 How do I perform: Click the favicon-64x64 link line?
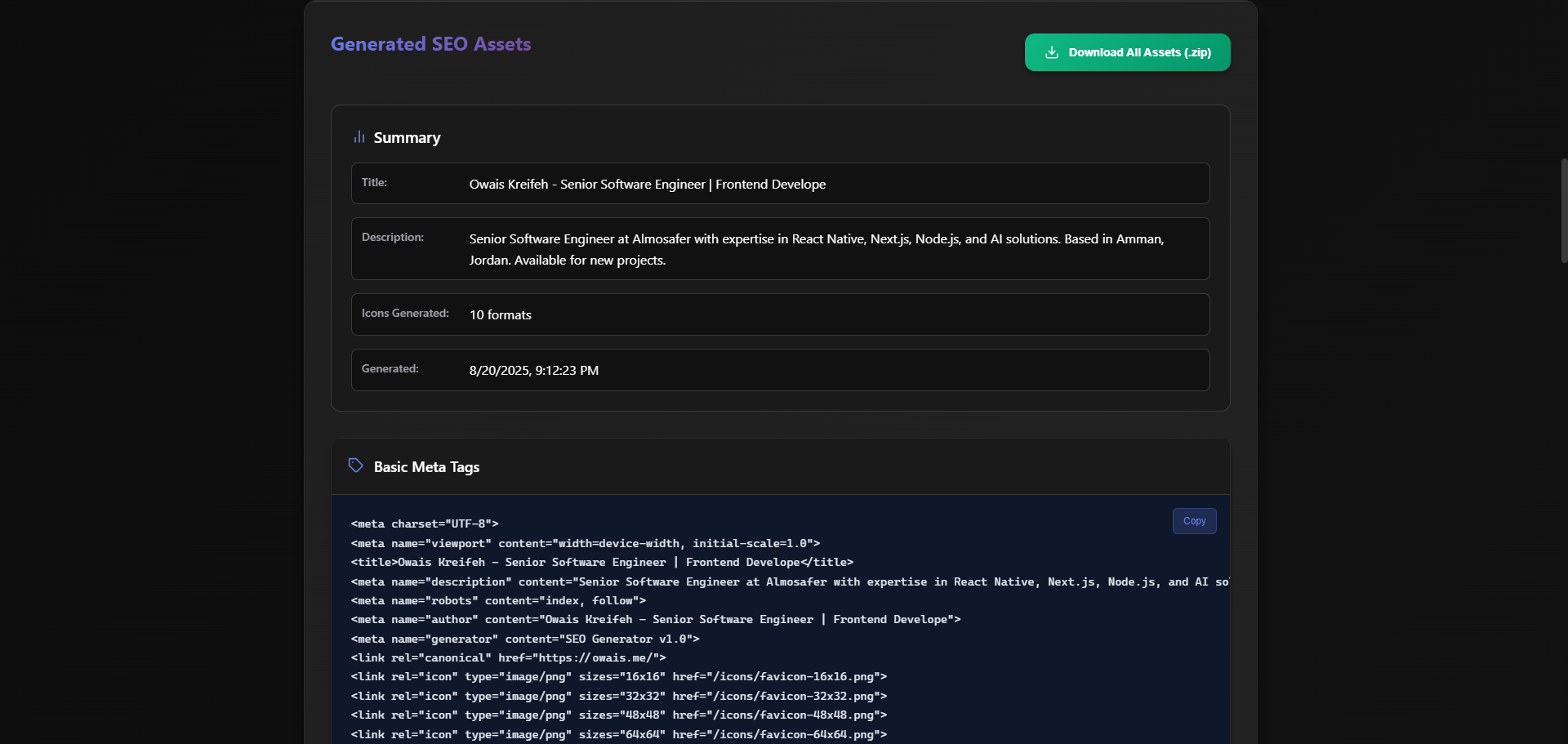[618, 734]
